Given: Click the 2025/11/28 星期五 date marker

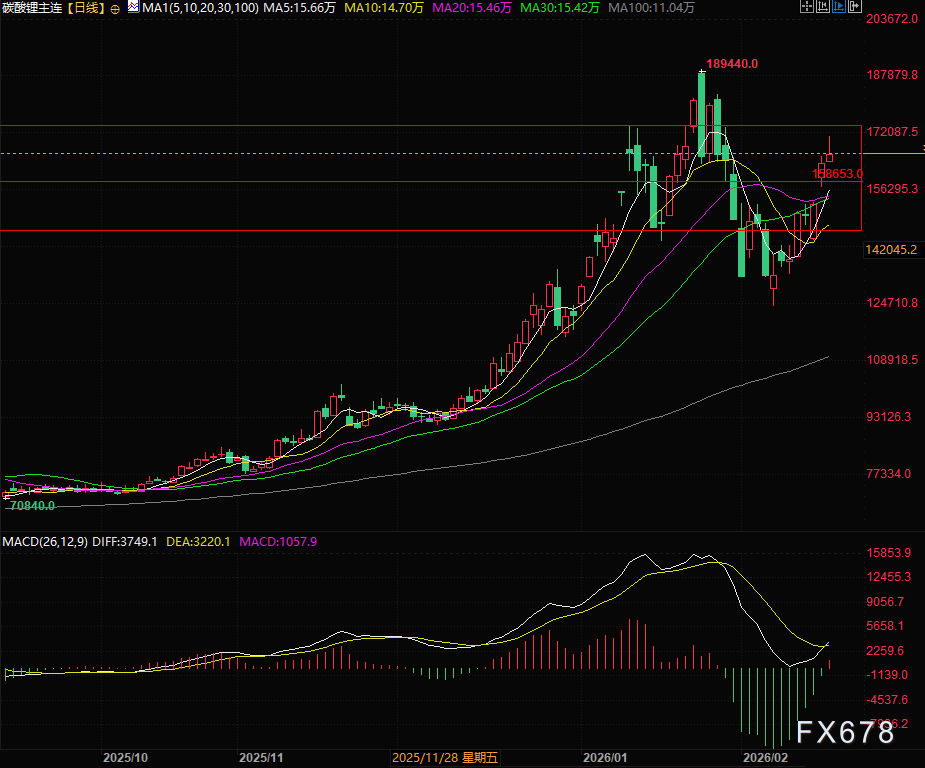Looking at the screenshot, I should tap(446, 758).
